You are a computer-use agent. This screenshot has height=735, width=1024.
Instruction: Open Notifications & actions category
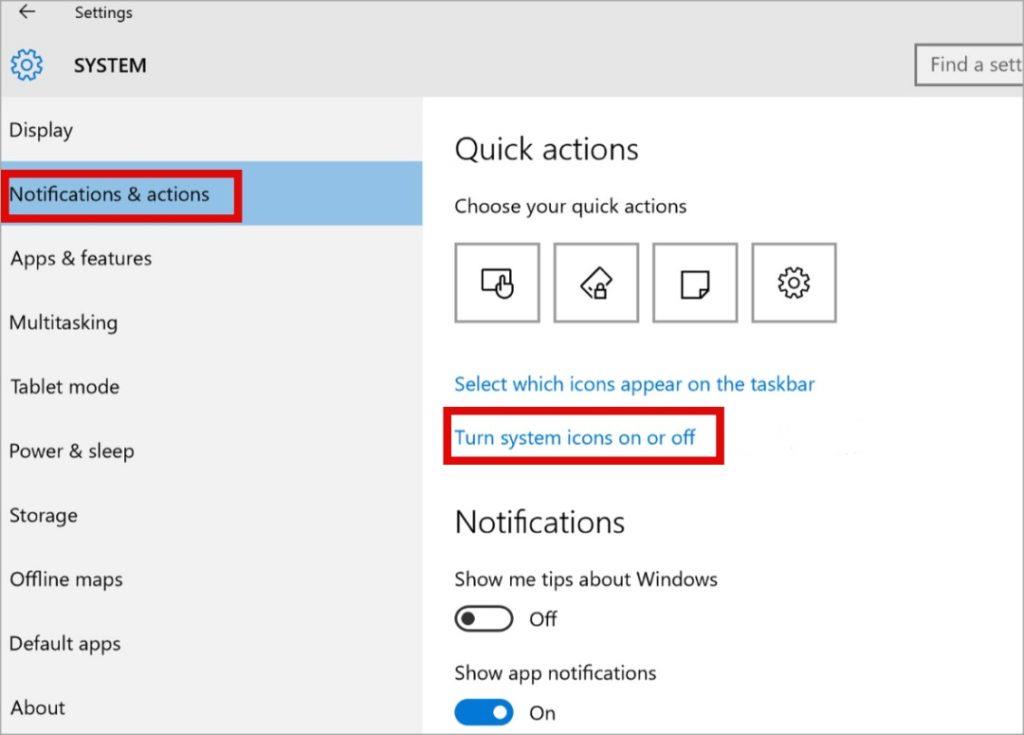[212, 194]
